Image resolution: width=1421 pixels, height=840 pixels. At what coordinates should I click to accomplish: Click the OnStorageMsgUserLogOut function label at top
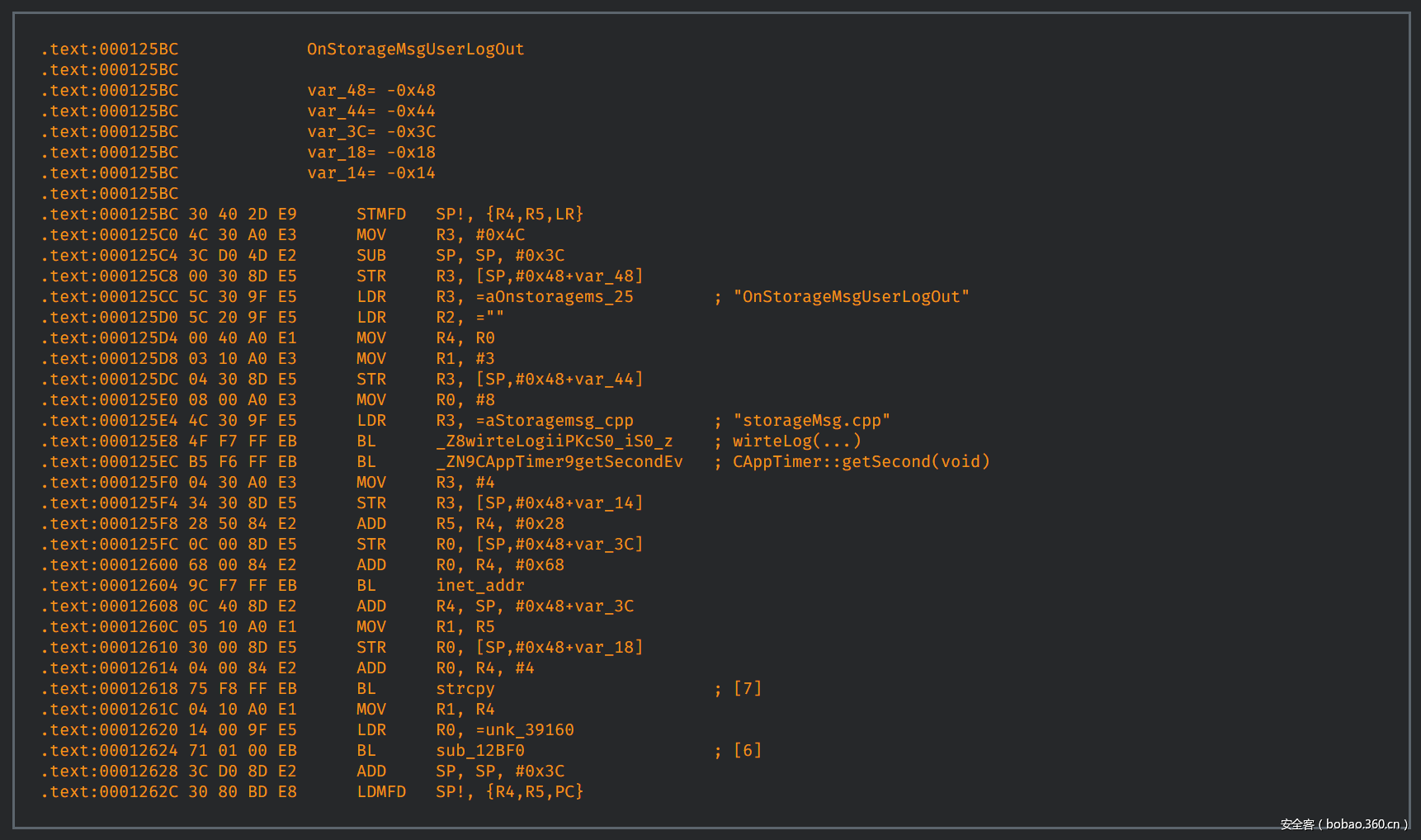tap(415, 50)
